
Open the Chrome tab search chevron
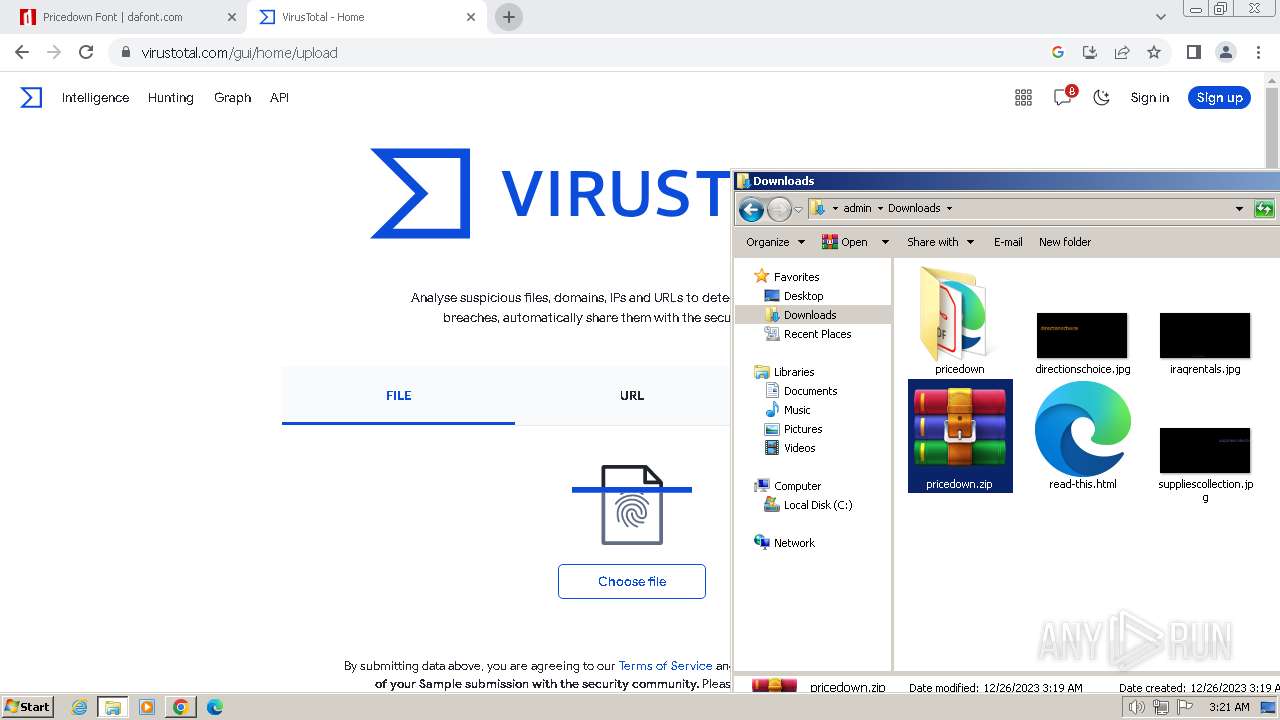(x=1160, y=17)
